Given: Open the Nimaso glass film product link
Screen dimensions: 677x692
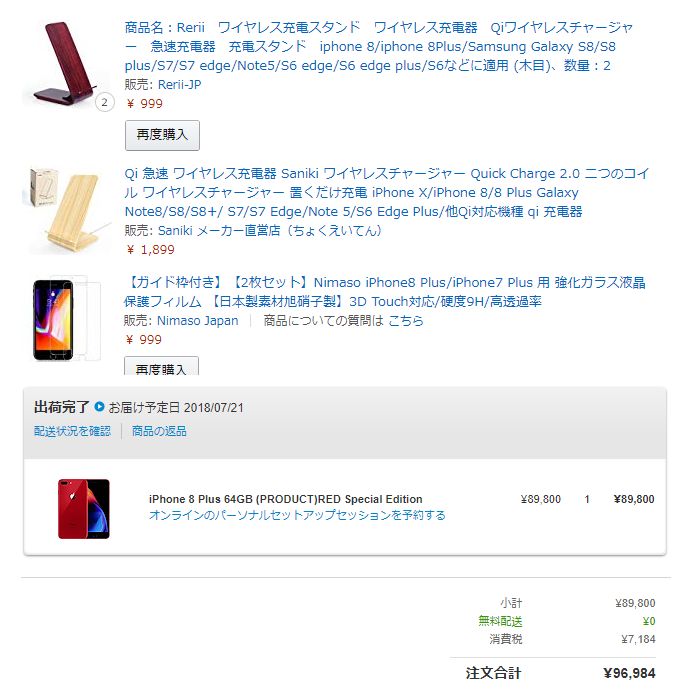Looking at the screenshot, I should point(384,292).
